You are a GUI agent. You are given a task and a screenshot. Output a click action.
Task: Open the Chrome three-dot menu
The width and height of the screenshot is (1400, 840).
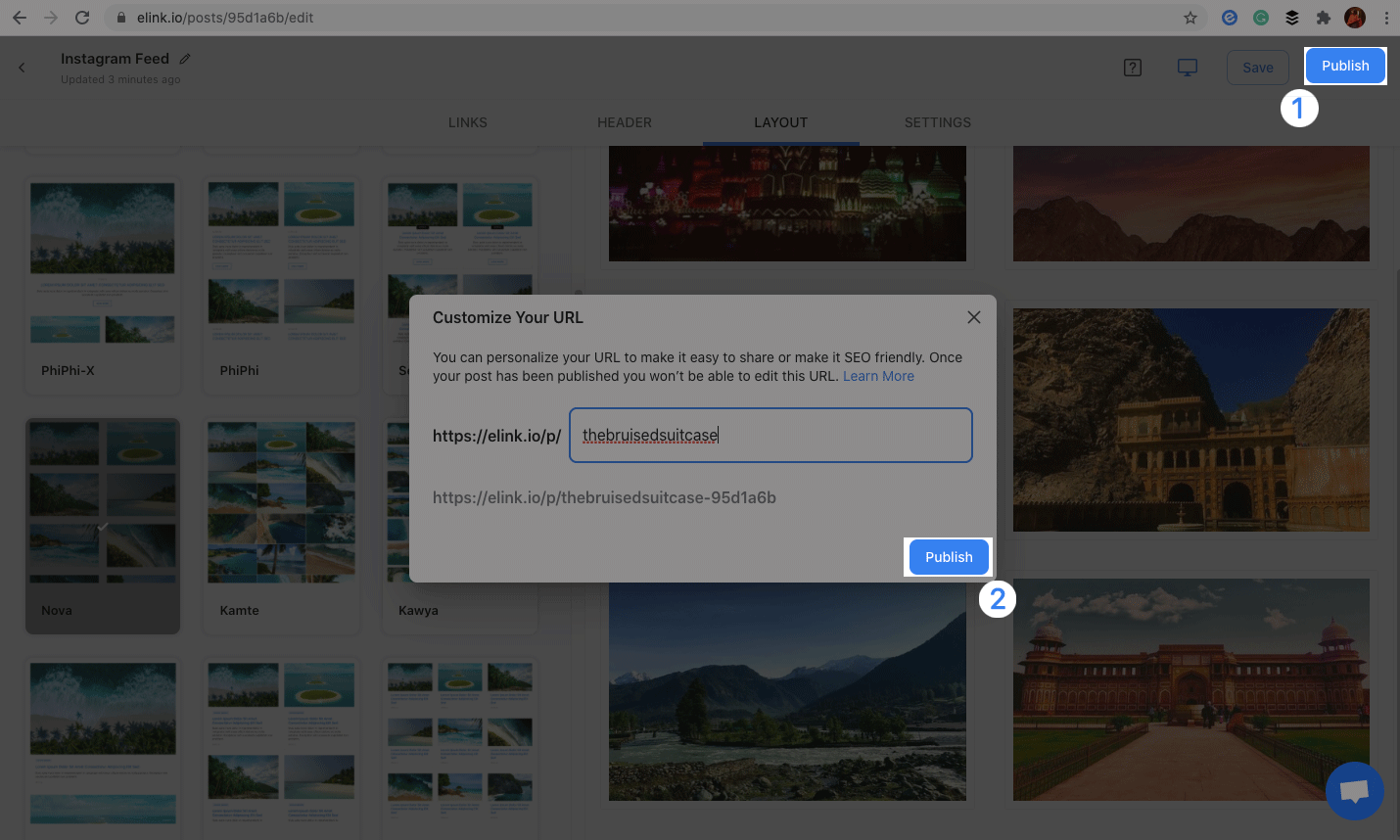click(x=1386, y=18)
